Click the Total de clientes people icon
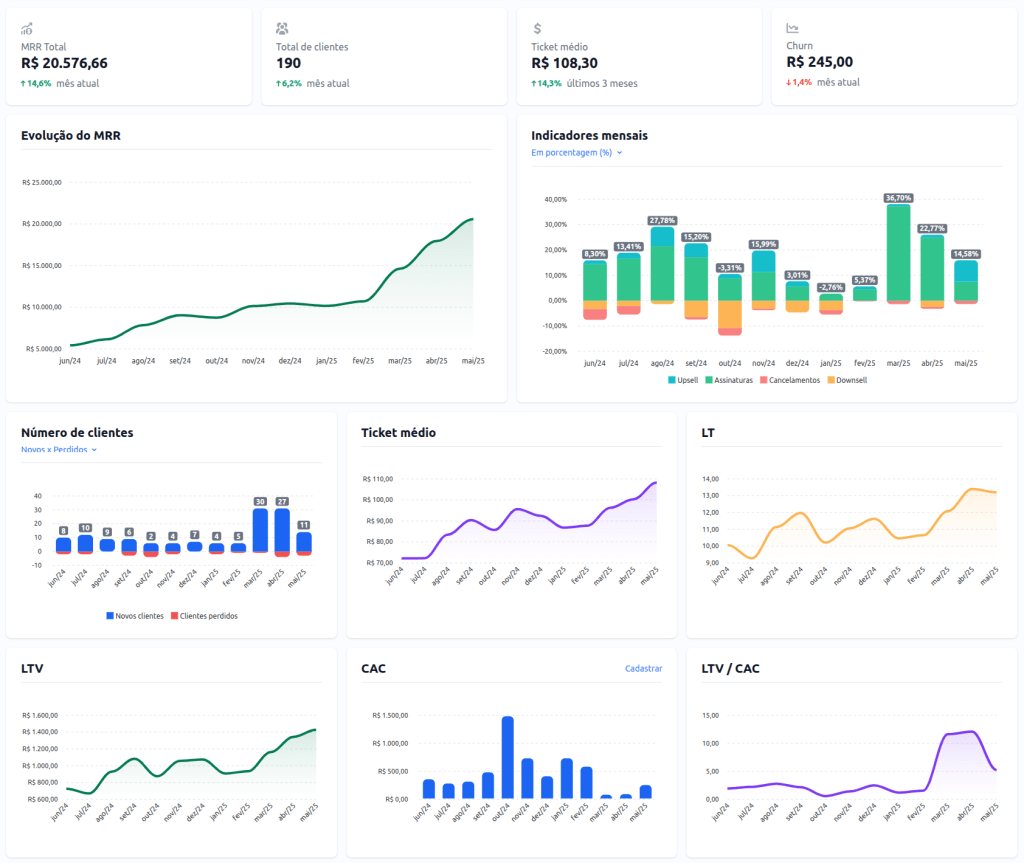This screenshot has width=1024, height=863. click(x=281, y=29)
